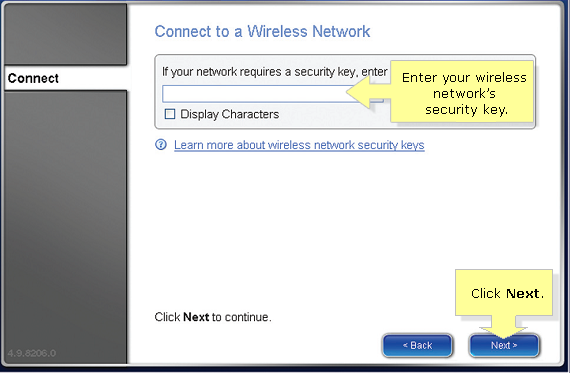This screenshot has width=570, height=373.
Task: Click the gray sidebar area below Connect
Action: point(66,225)
